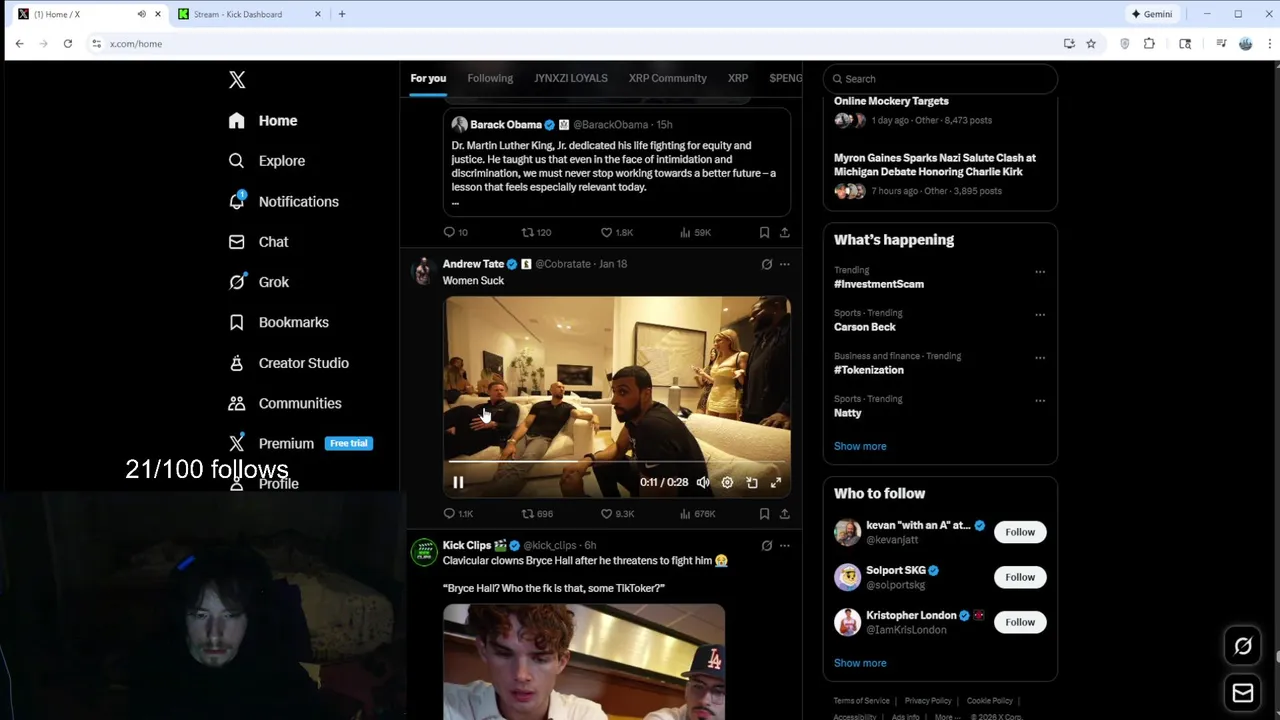Open Notifications in sidebar
This screenshot has width=1280, height=720.
click(x=283, y=201)
